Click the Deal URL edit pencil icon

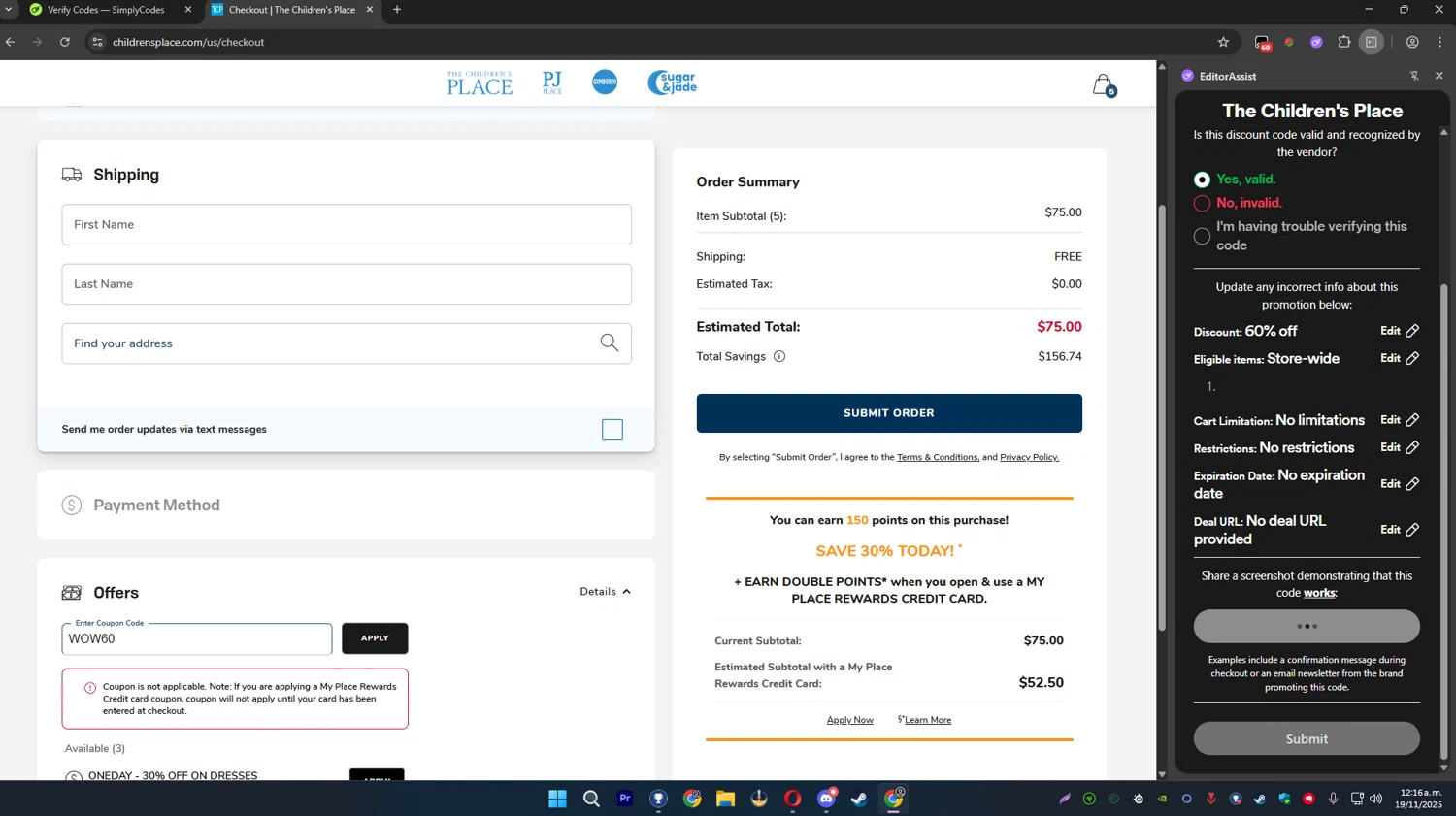tap(1412, 530)
